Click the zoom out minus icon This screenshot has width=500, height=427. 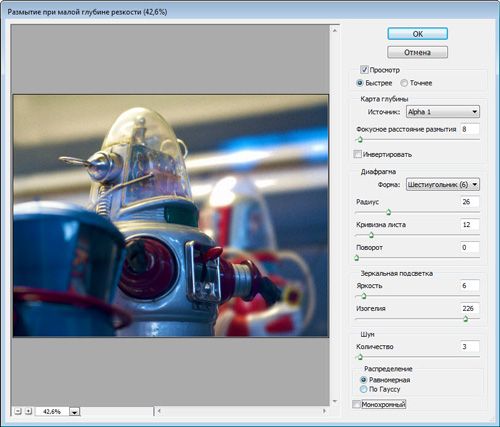click(x=18, y=411)
